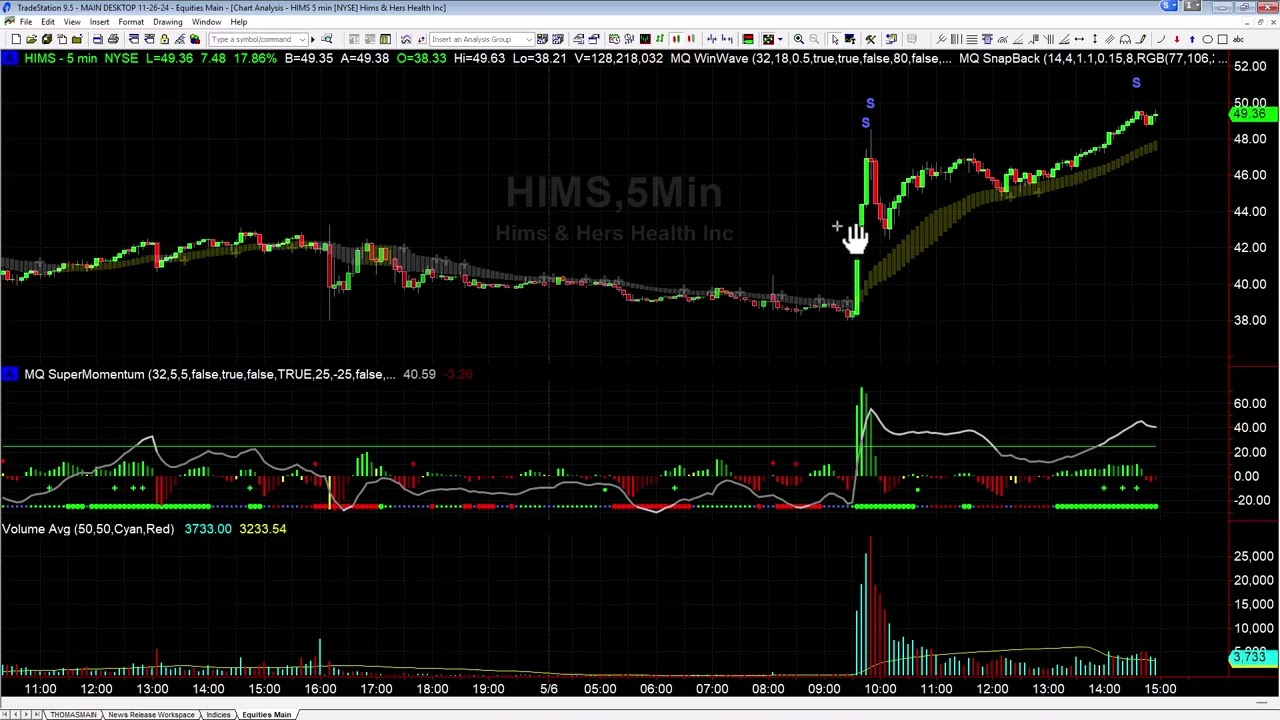
Task: Open the Format menu
Action: [131, 22]
